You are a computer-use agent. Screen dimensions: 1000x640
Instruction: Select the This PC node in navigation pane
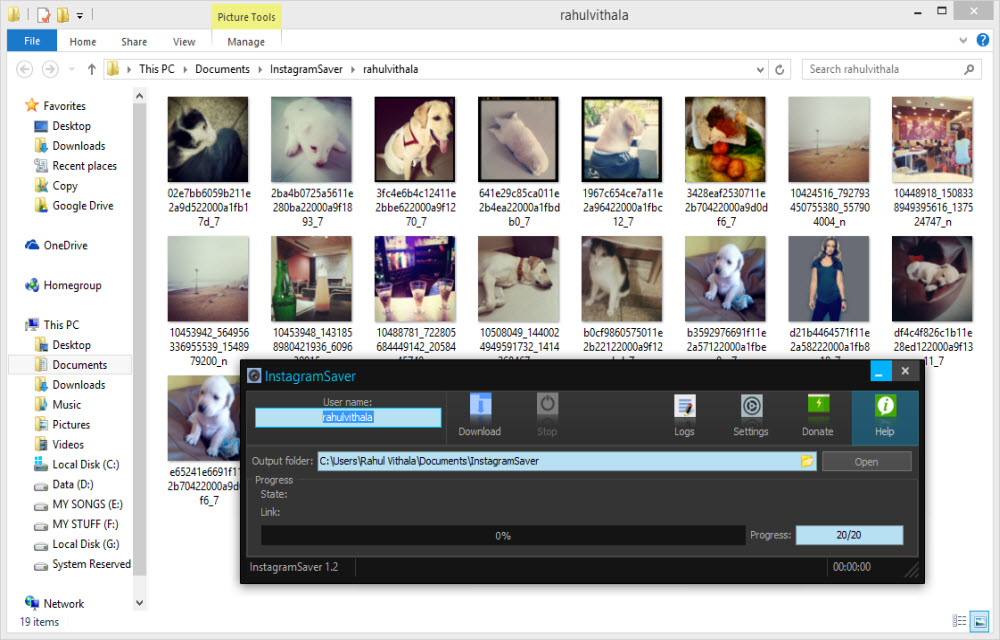(61, 324)
